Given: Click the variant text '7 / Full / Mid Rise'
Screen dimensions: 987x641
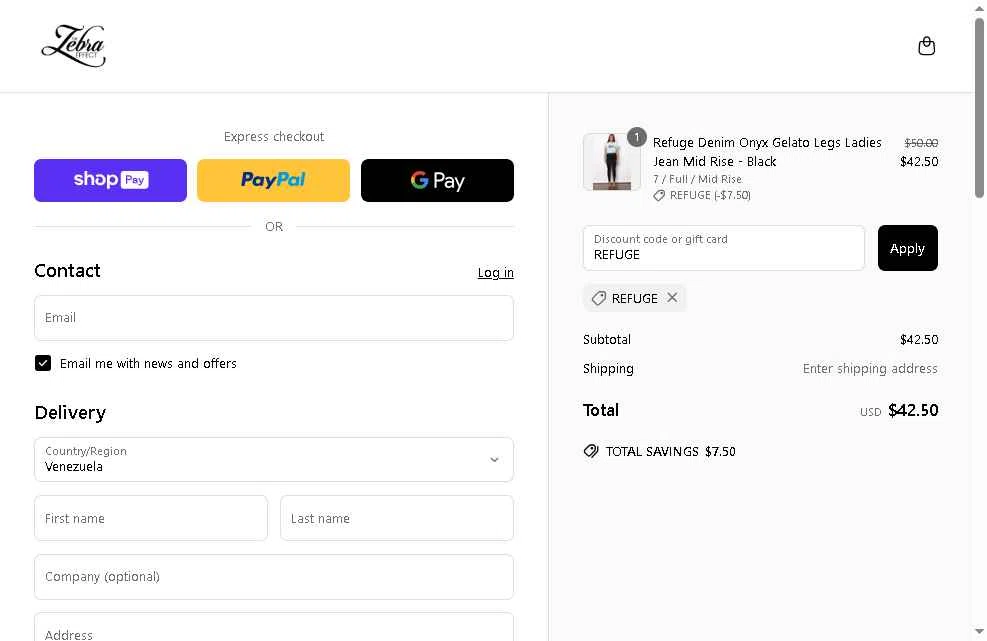Looking at the screenshot, I should tap(697, 179).
